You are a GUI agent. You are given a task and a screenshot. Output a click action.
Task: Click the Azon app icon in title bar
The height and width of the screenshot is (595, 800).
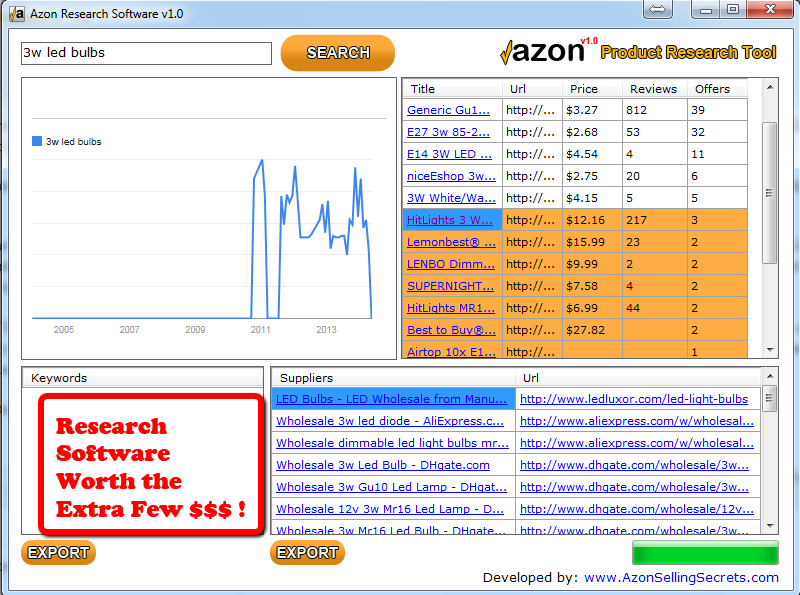[x=16, y=14]
